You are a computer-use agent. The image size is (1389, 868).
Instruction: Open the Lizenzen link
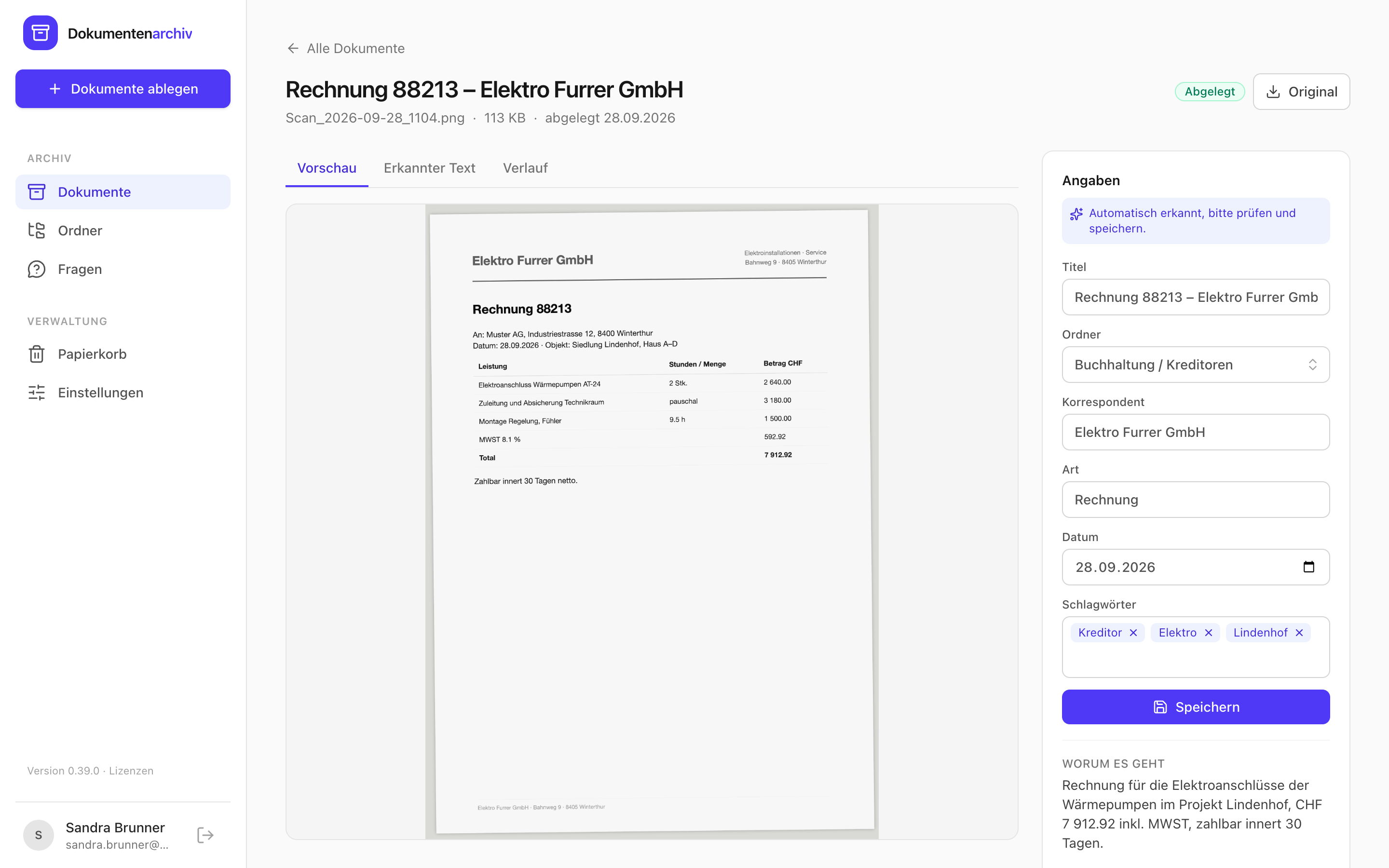(x=131, y=771)
